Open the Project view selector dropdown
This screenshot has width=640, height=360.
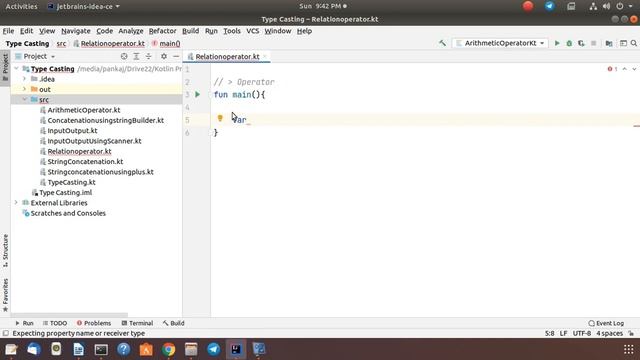[35, 56]
